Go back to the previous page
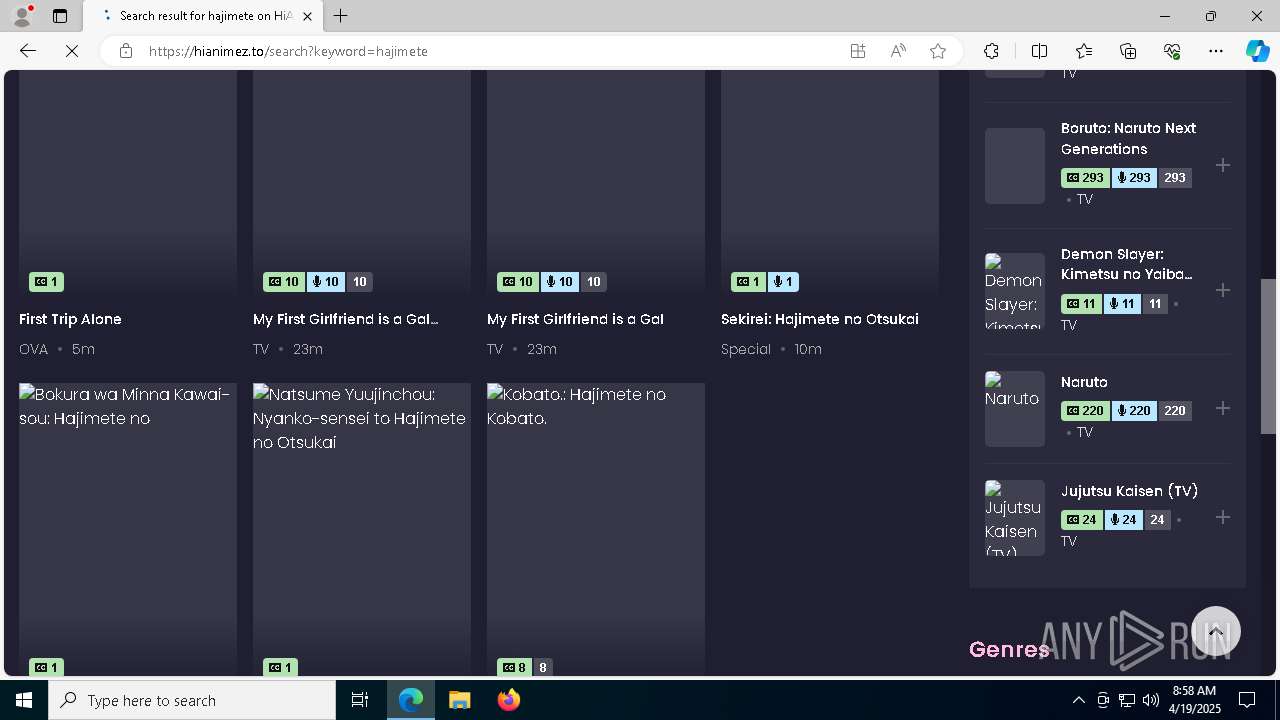The image size is (1280, 720). tap(28, 51)
